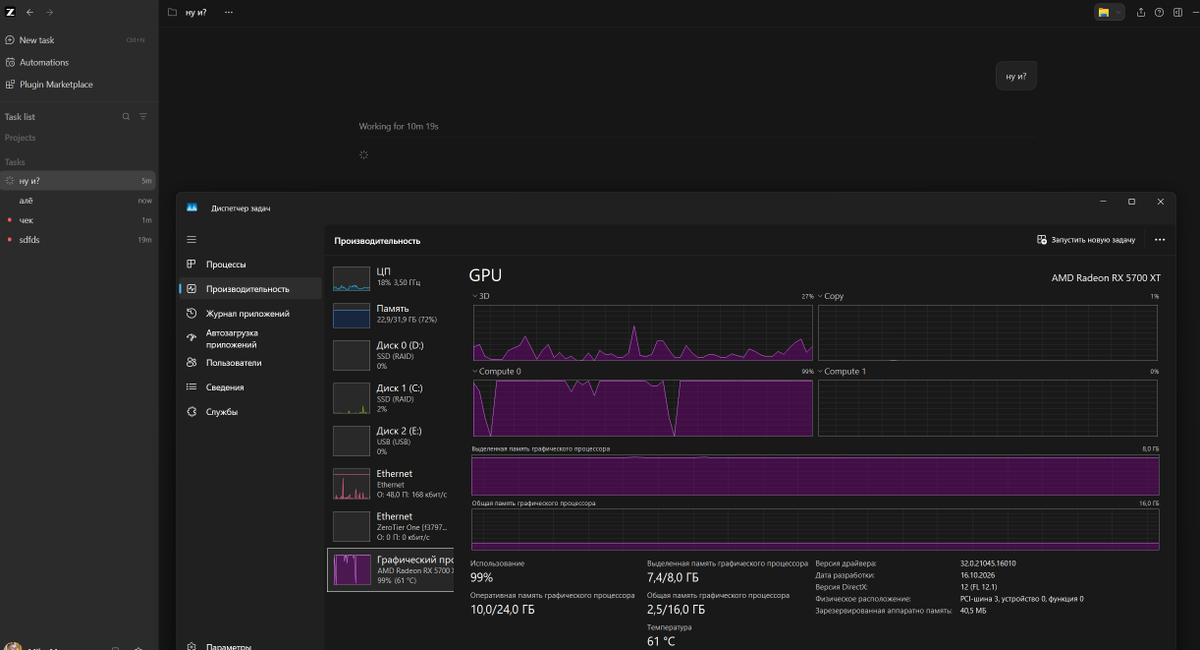The image size is (1200, 650).
Task: Click the 'Working for 10m 19s' status text
Action: coord(399,127)
